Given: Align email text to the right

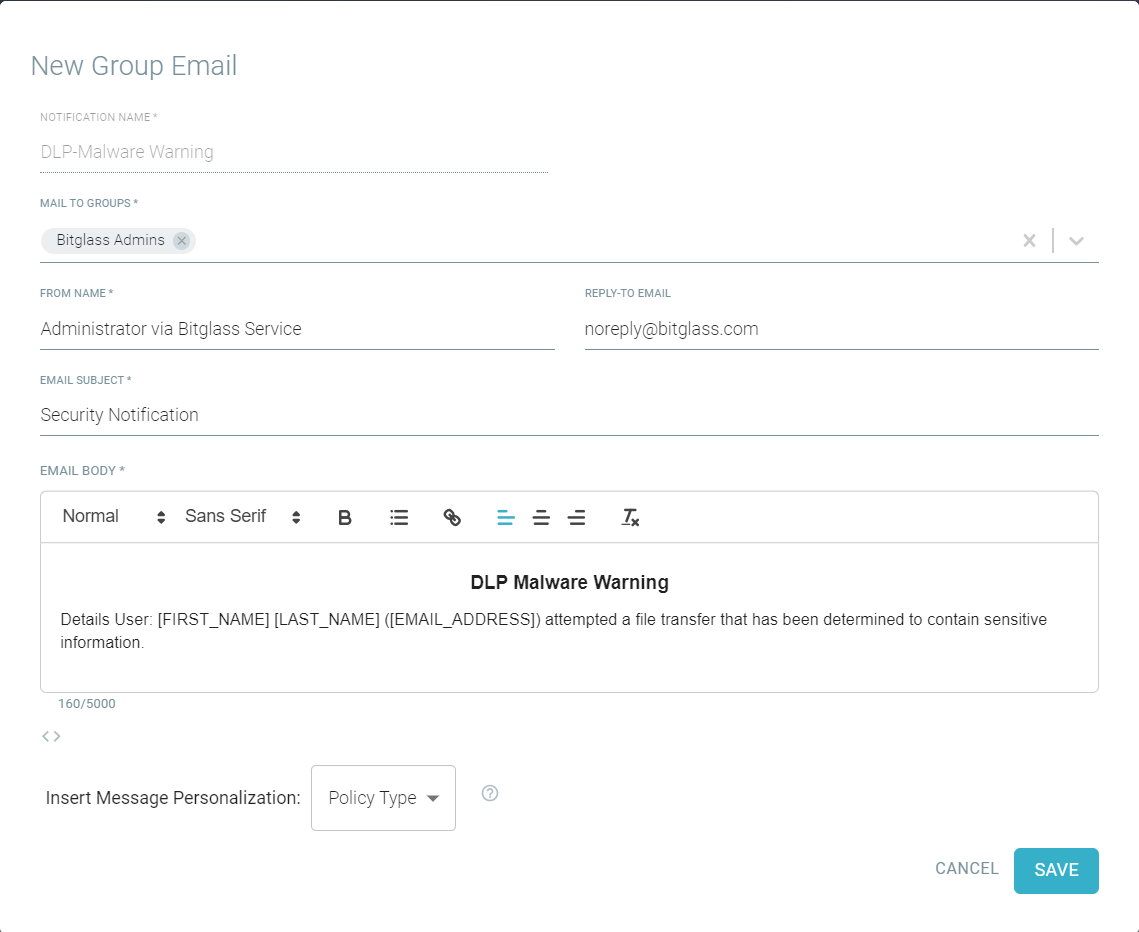Looking at the screenshot, I should pos(576,517).
